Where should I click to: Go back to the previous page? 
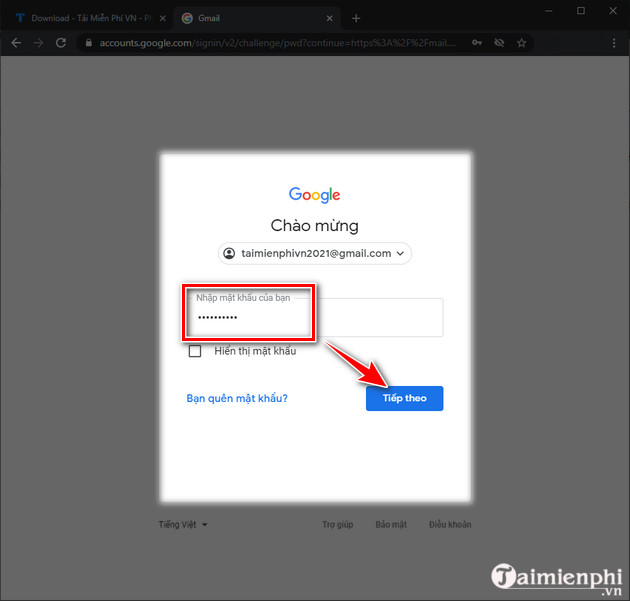point(16,43)
